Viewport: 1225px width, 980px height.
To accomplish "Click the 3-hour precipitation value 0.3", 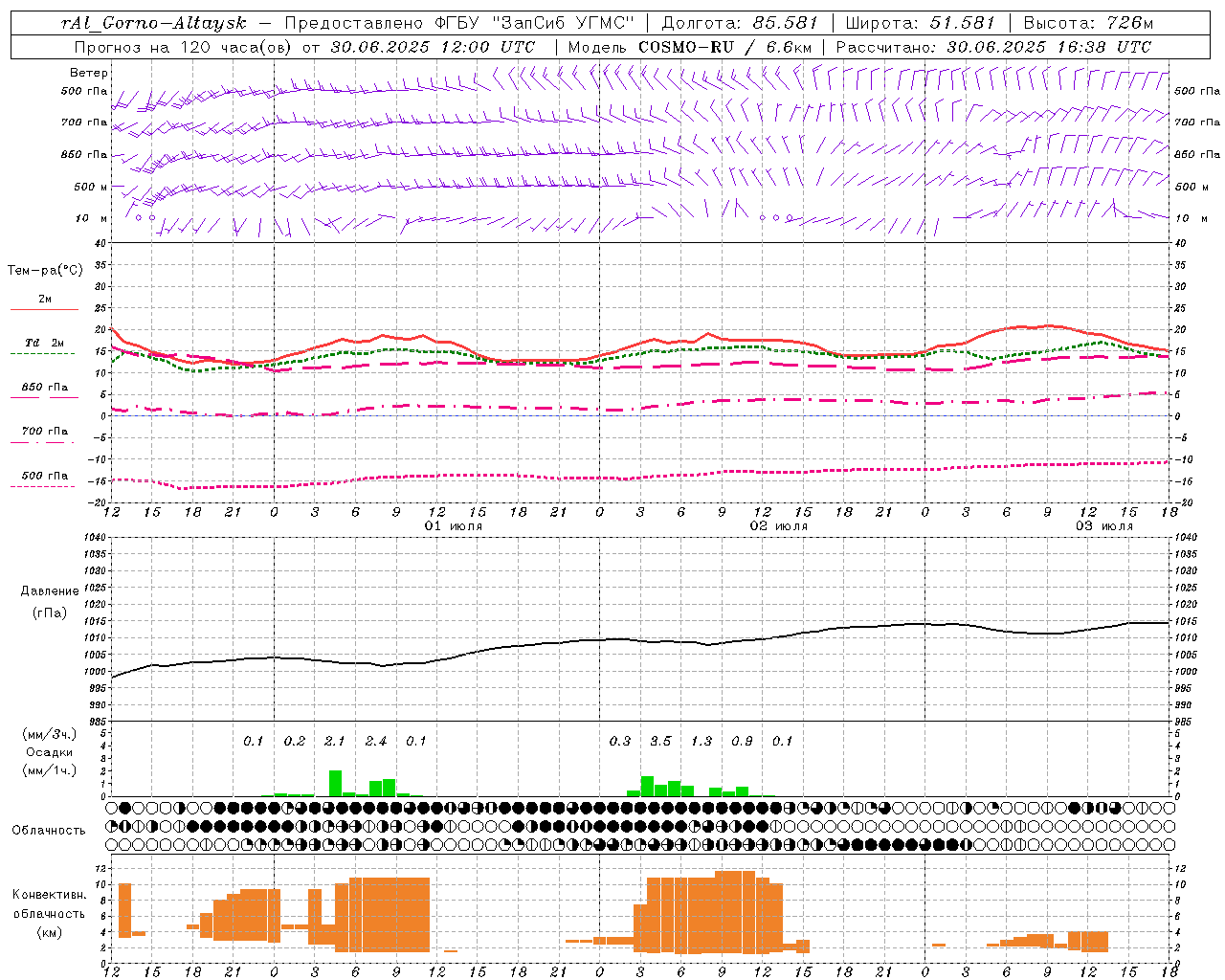I will [x=619, y=741].
